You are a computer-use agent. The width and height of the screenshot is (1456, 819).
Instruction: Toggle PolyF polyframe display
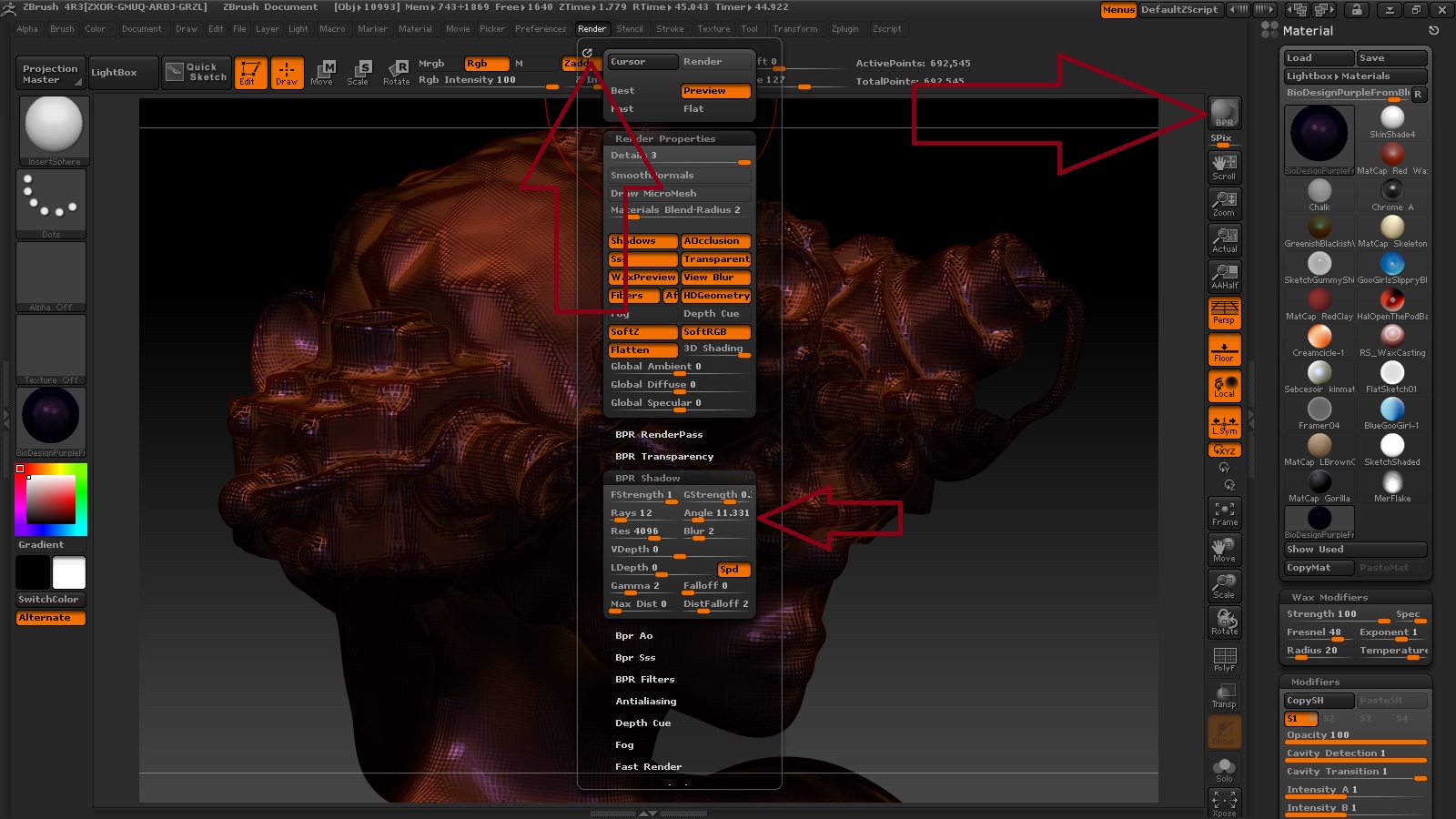(x=1224, y=659)
